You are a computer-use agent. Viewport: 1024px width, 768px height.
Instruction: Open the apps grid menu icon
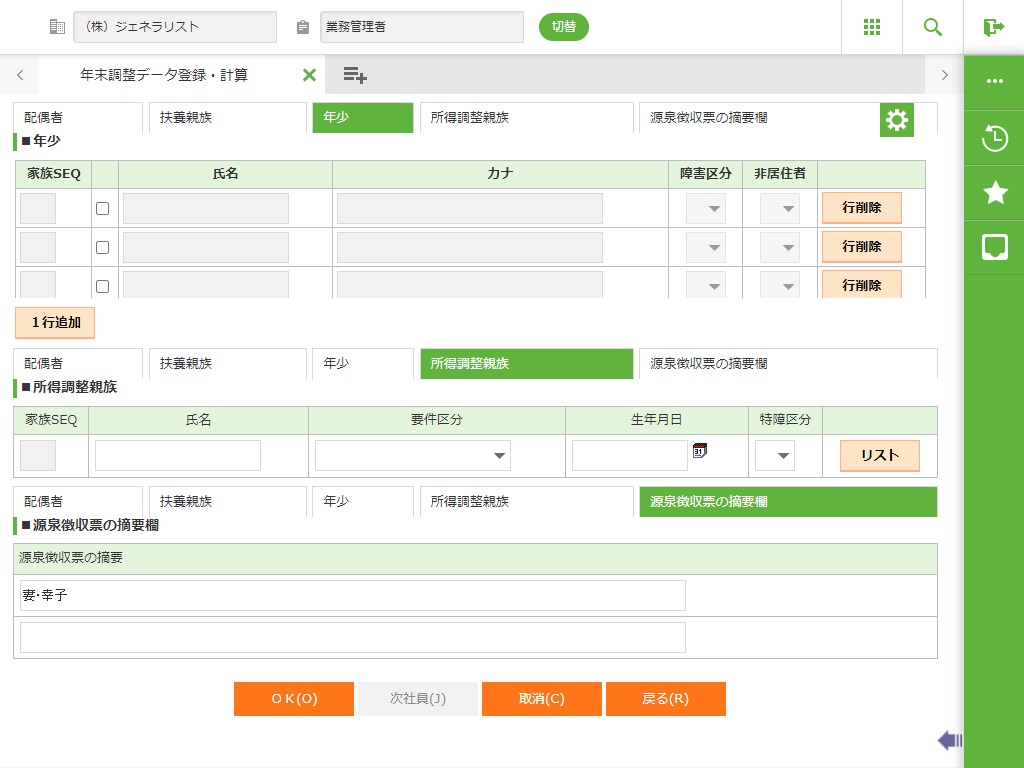click(x=872, y=27)
